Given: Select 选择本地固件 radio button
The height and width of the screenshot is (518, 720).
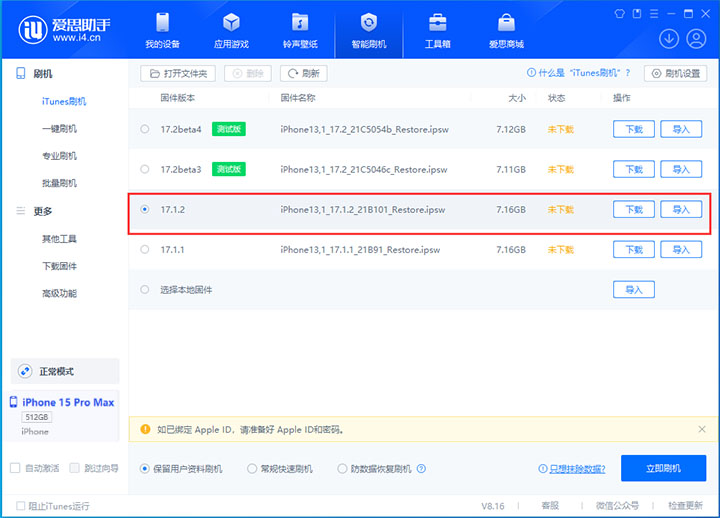Looking at the screenshot, I should click(145, 289).
